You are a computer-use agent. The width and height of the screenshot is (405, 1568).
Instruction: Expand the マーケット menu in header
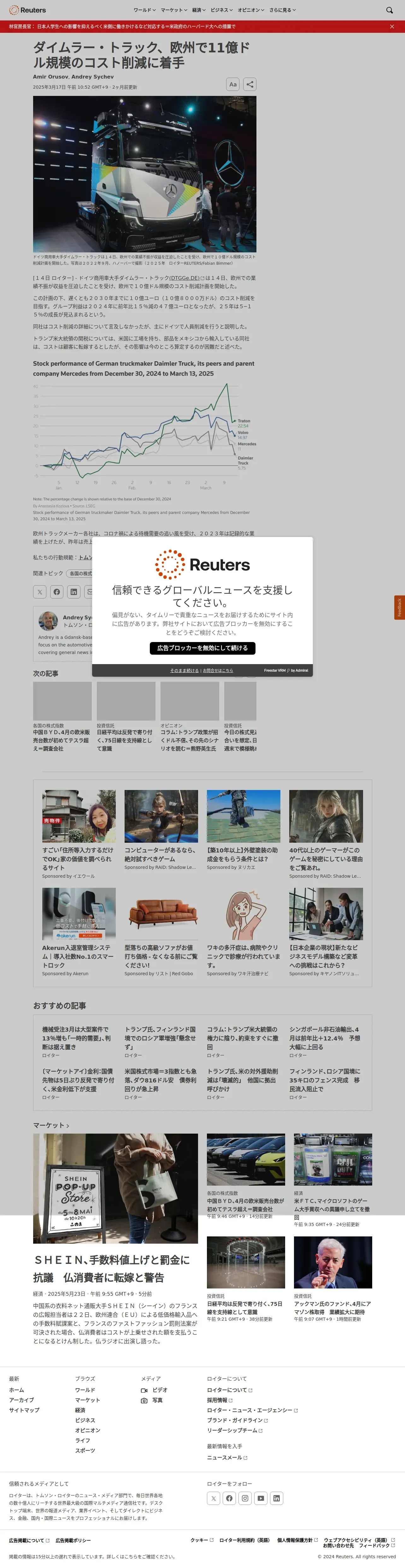[174, 10]
